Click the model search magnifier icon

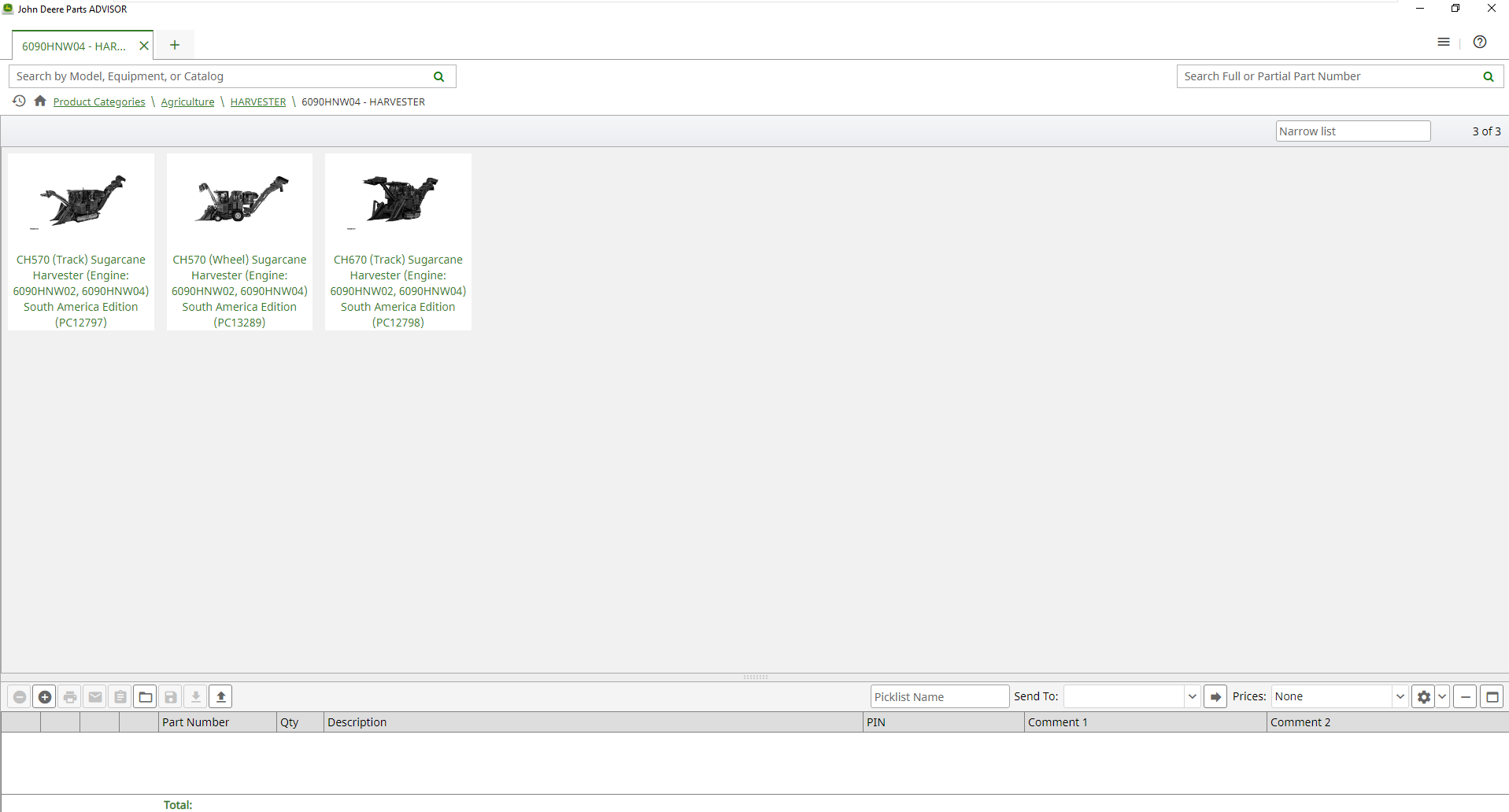coord(439,76)
